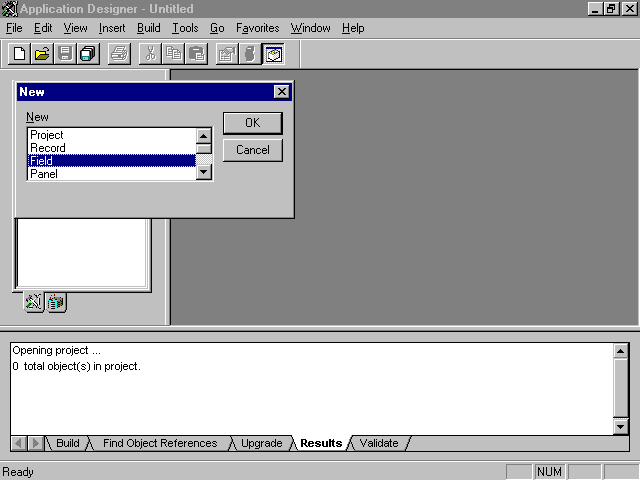Select Project in the New list

(x=111, y=135)
